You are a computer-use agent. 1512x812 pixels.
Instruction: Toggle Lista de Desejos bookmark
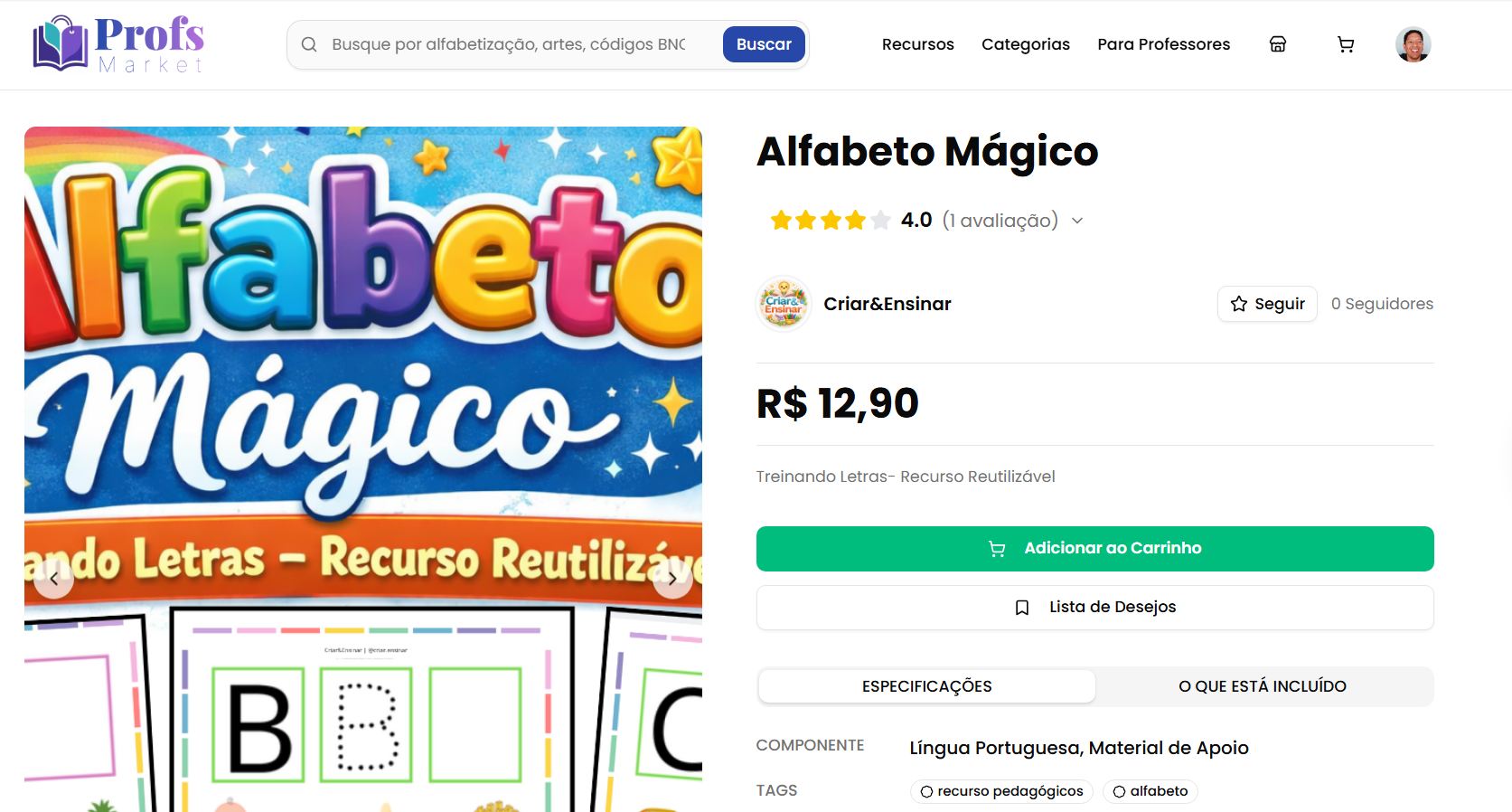(1095, 608)
